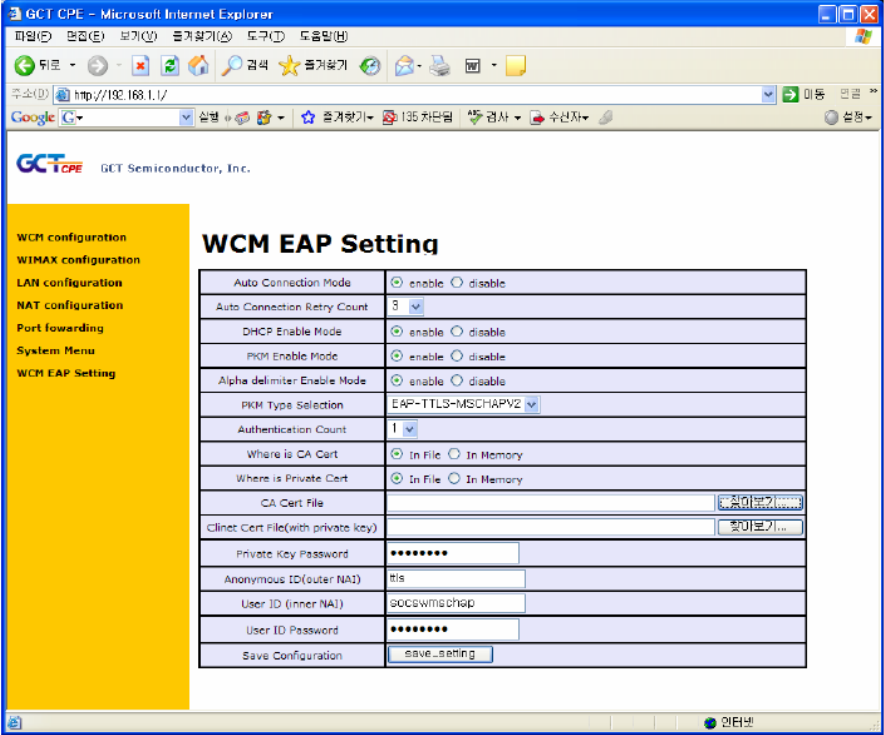Open the System Menu sidebar link

(56, 351)
